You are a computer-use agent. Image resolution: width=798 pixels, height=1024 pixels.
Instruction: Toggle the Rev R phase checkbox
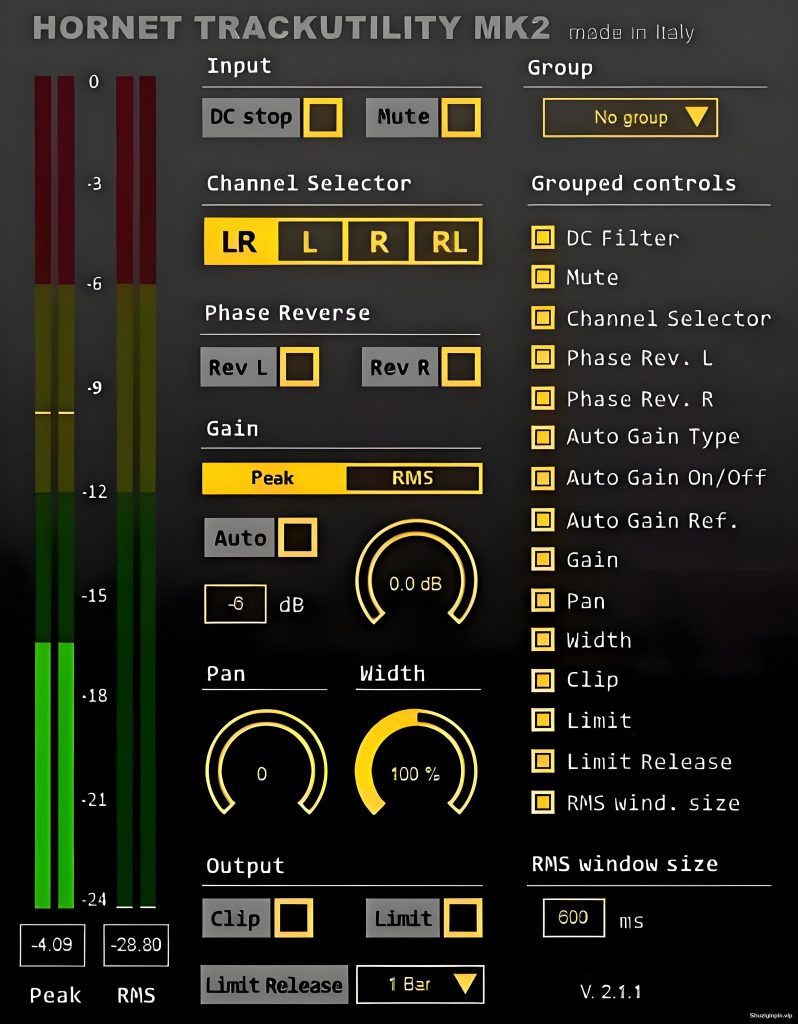click(x=461, y=366)
